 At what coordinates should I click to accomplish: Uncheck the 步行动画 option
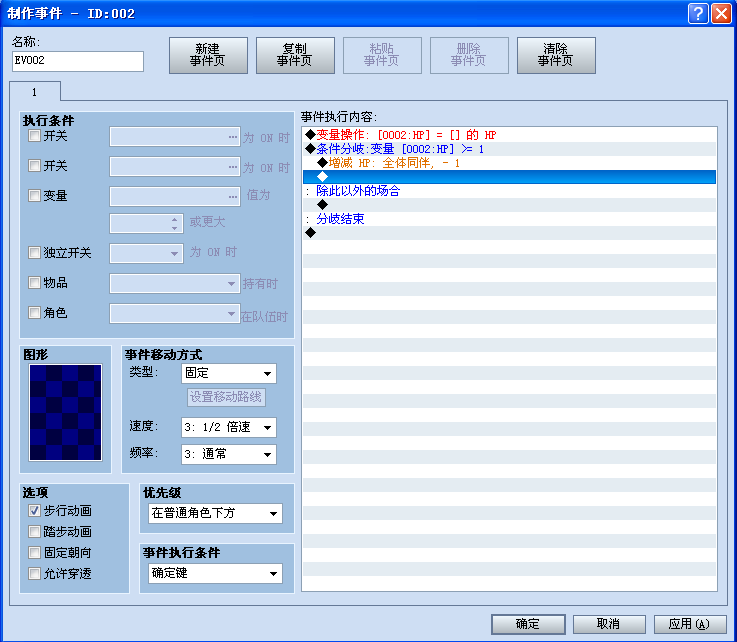coord(34,510)
